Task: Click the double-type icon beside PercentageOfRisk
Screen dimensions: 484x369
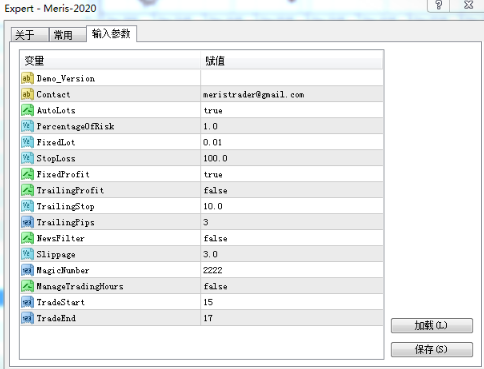Action: (x=27, y=126)
